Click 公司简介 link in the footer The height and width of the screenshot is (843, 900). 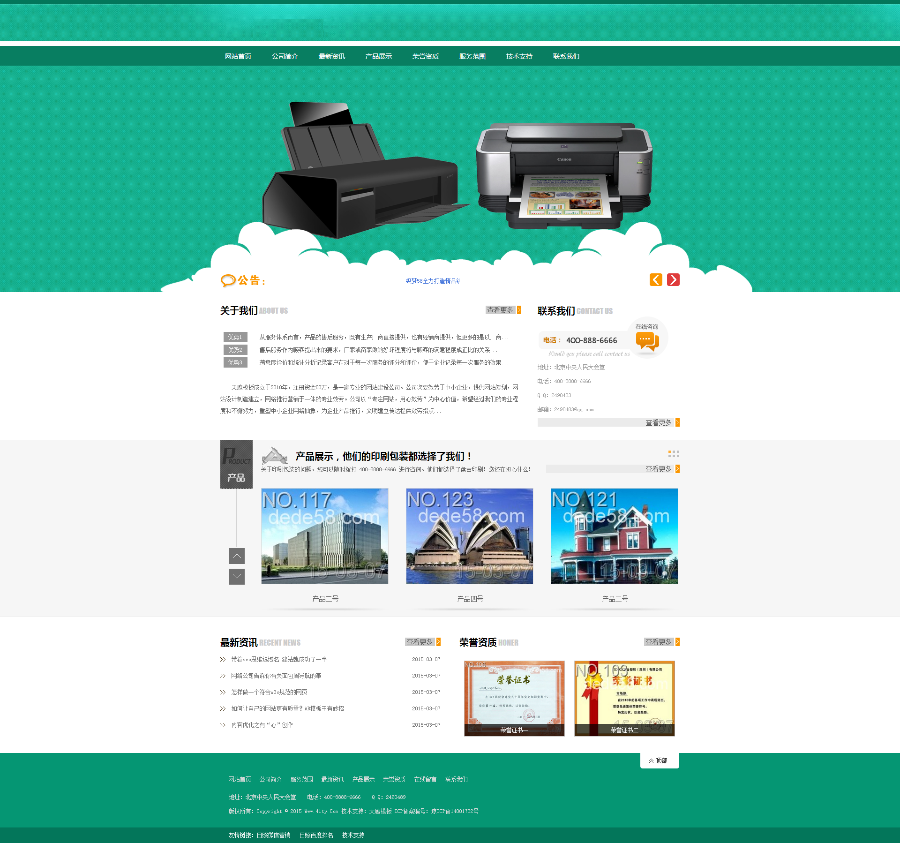270,779
